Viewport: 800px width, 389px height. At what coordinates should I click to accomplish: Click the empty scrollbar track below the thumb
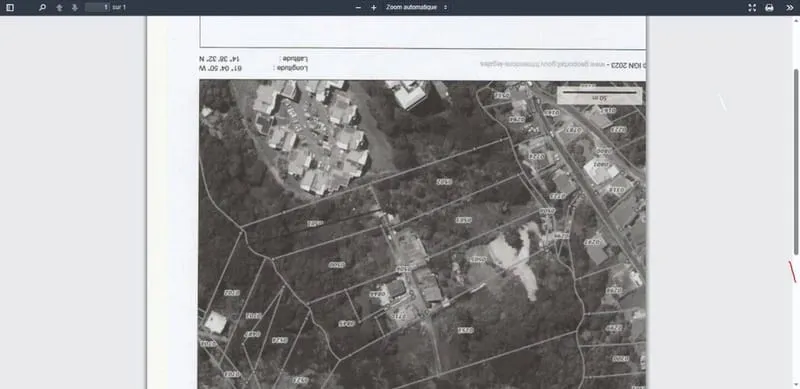click(796, 317)
